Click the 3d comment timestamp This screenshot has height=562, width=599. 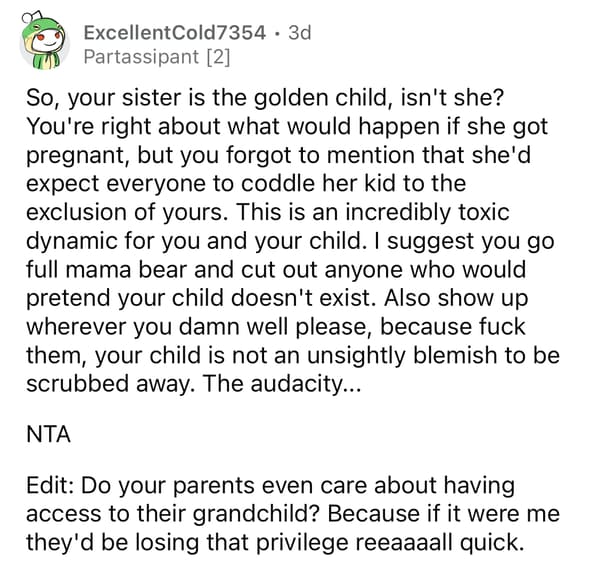pyautogui.click(x=300, y=32)
